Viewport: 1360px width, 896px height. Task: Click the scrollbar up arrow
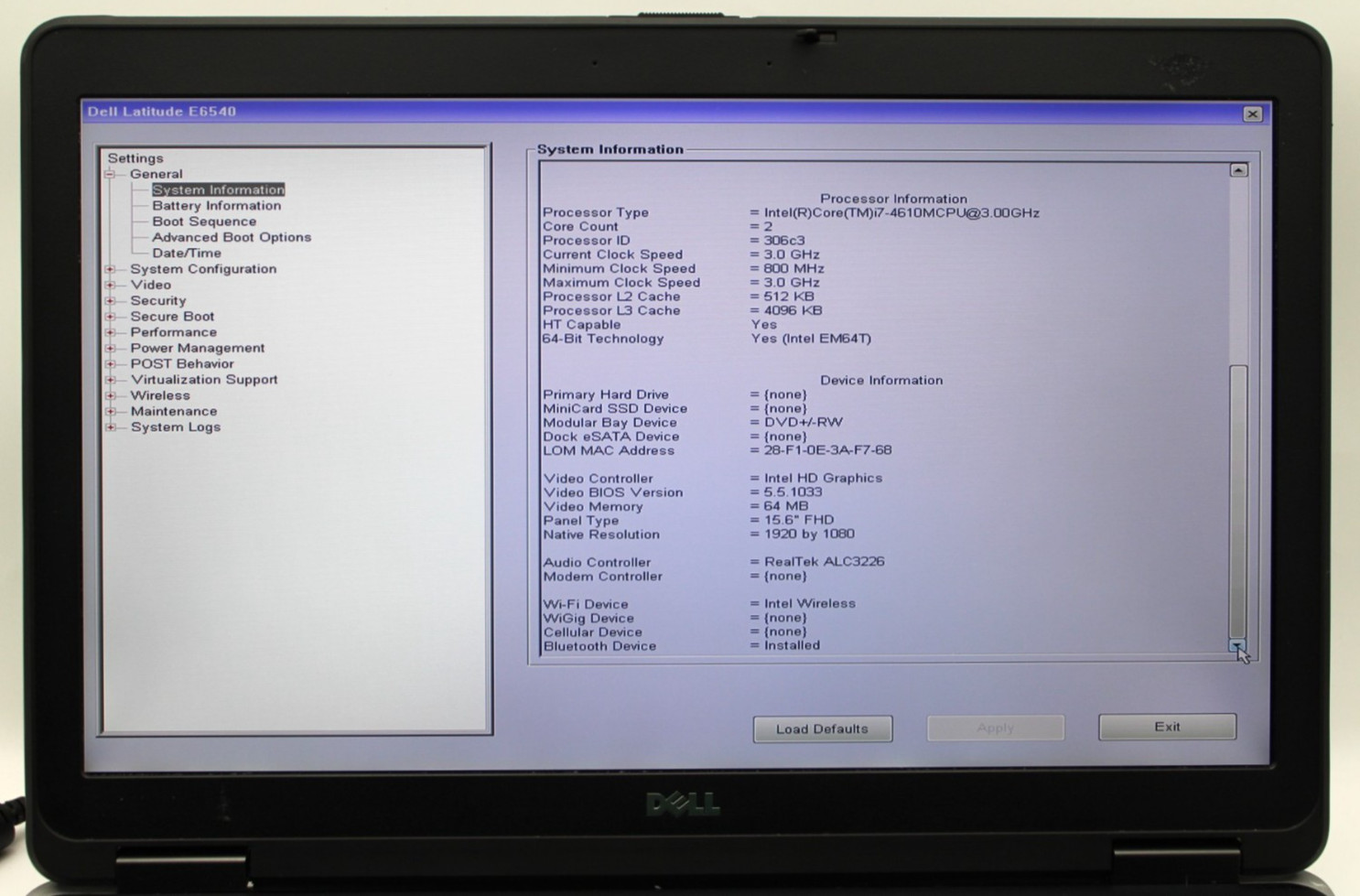(1238, 170)
